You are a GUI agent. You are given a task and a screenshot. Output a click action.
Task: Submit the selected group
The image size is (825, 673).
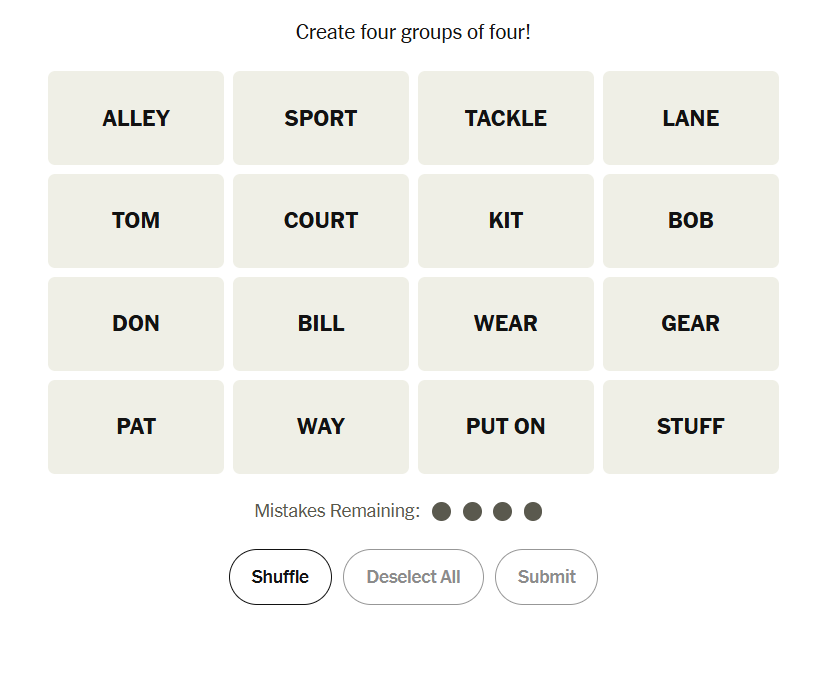[x=546, y=577]
